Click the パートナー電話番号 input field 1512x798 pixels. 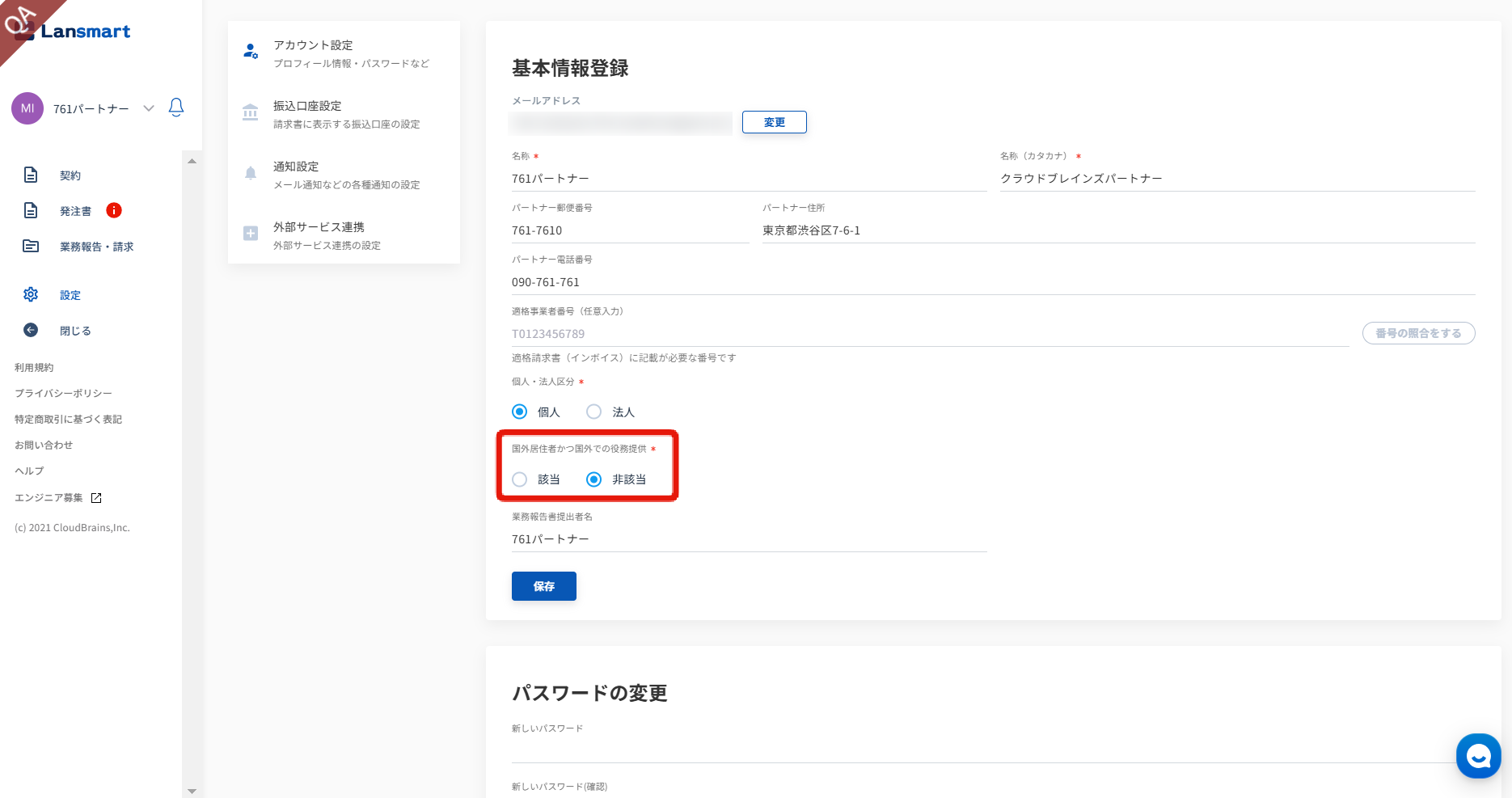[x=993, y=282]
